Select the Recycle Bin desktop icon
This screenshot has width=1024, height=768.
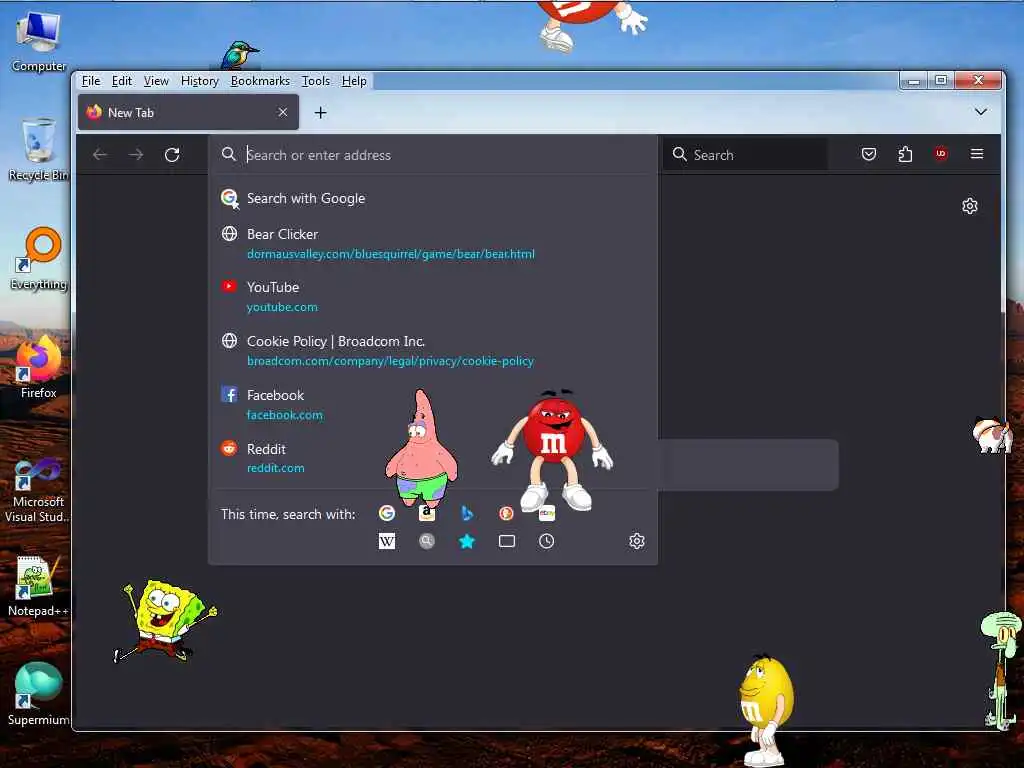[x=39, y=150]
